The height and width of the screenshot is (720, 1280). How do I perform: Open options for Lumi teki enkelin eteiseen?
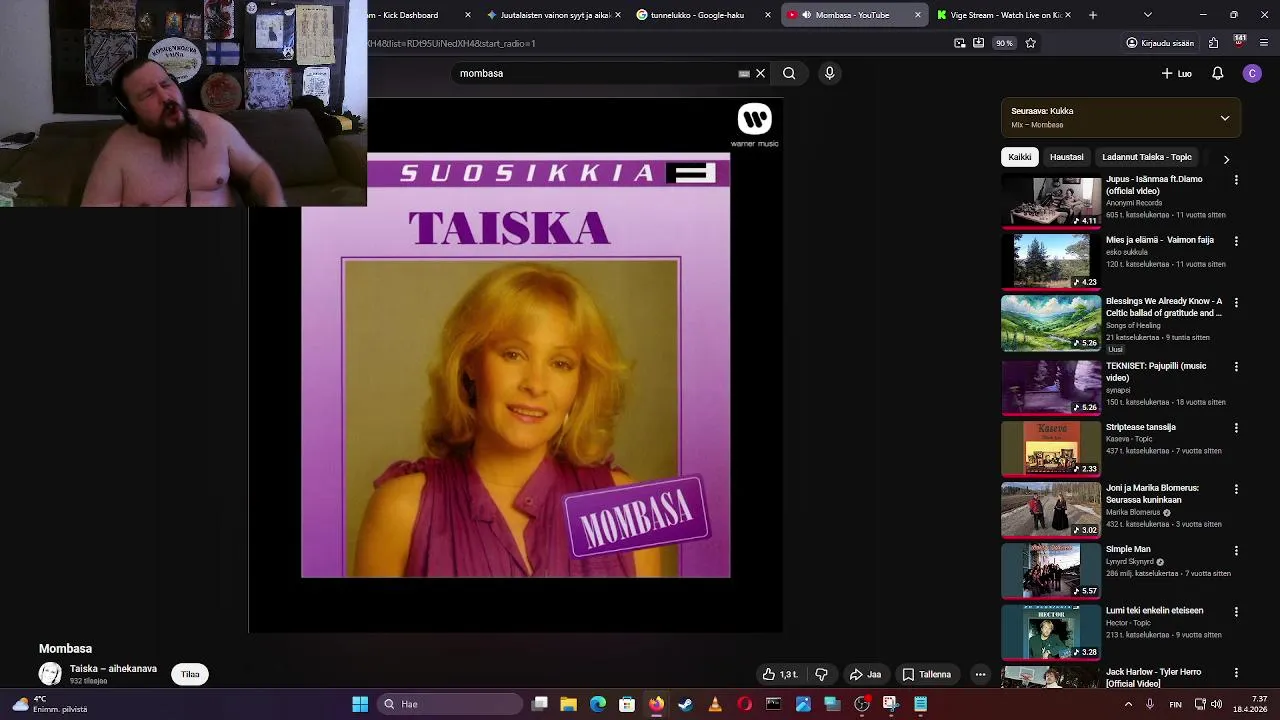pos(1236,611)
